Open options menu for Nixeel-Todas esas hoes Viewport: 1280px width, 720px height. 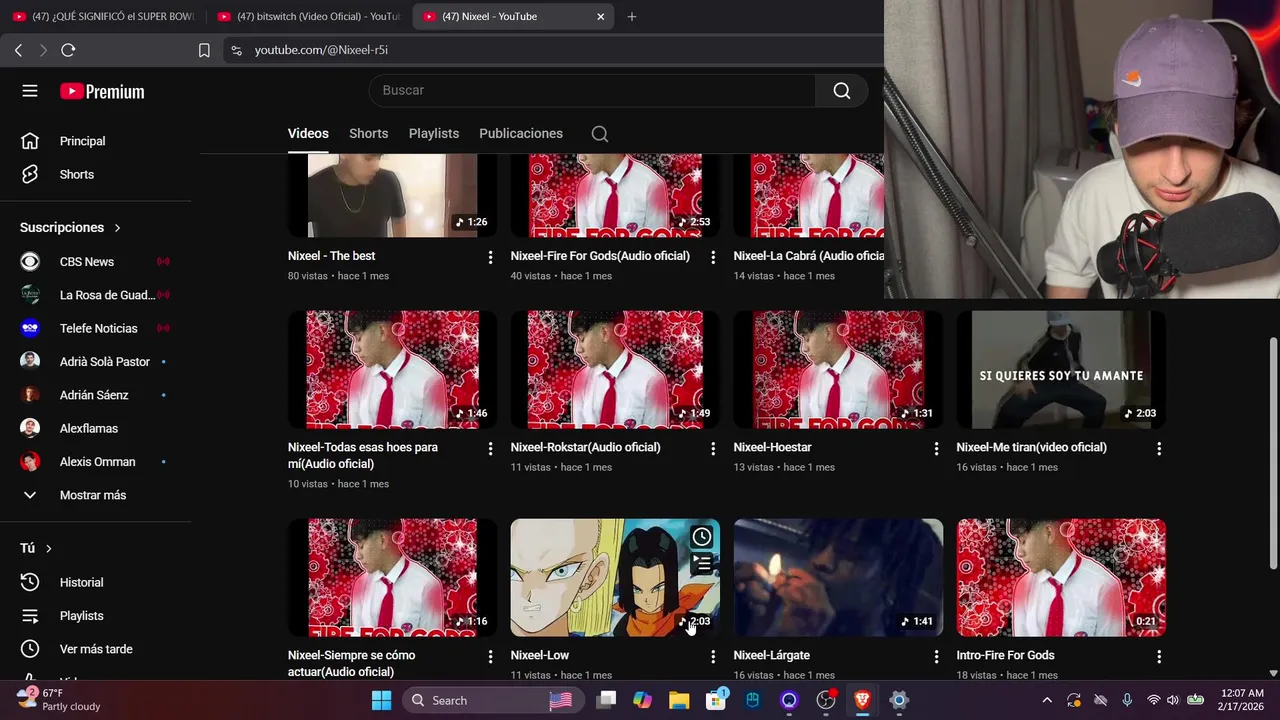pyautogui.click(x=490, y=449)
